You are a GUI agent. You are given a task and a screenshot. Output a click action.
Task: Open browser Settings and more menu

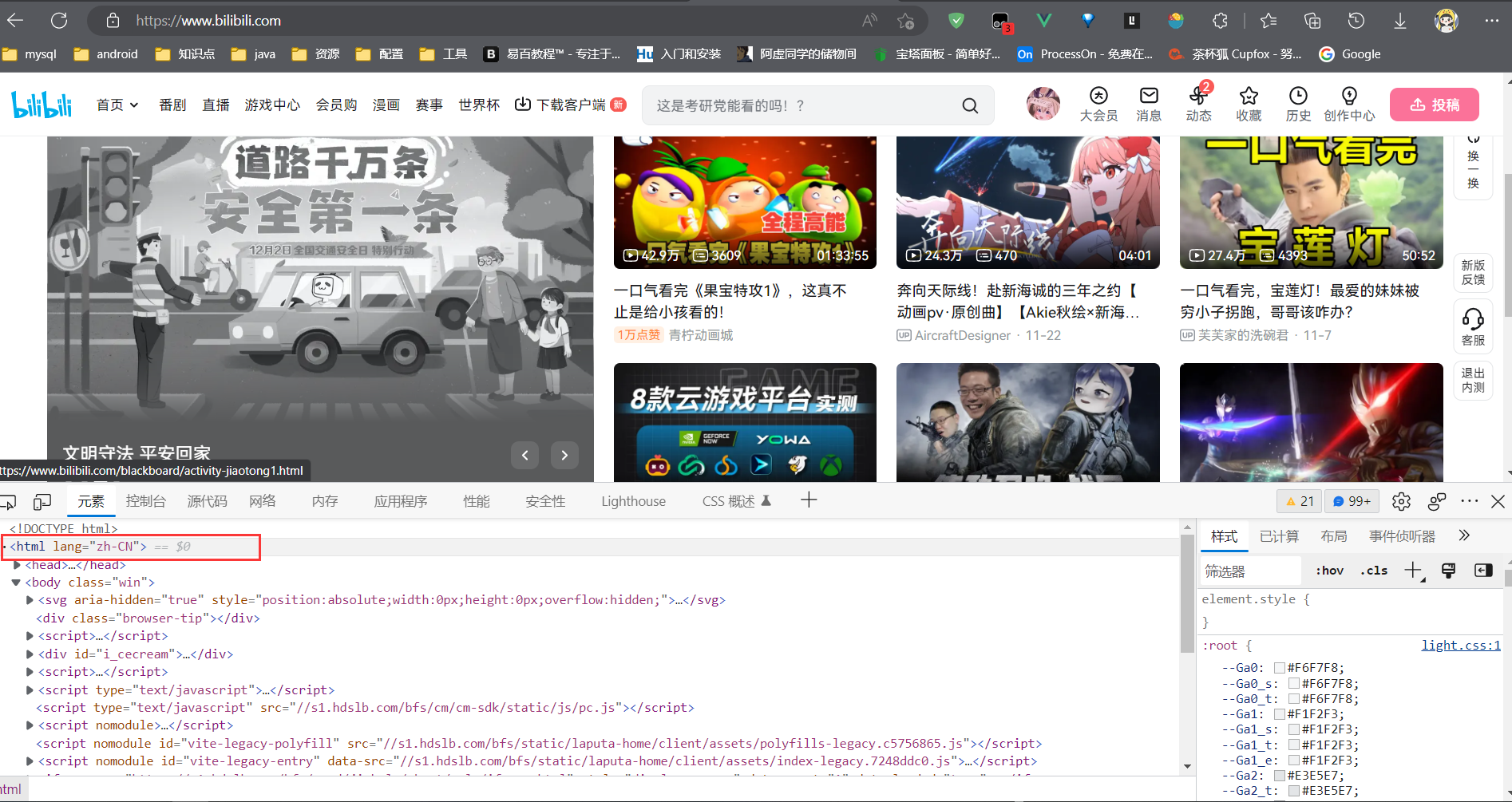tap(1491, 21)
